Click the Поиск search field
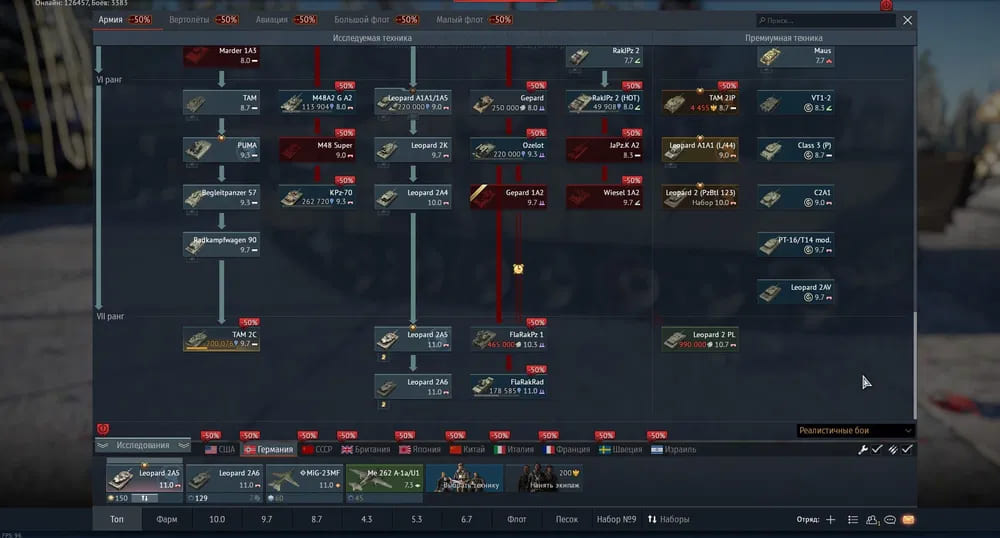The height and width of the screenshot is (538, 1000). click(x=825, y=20)
